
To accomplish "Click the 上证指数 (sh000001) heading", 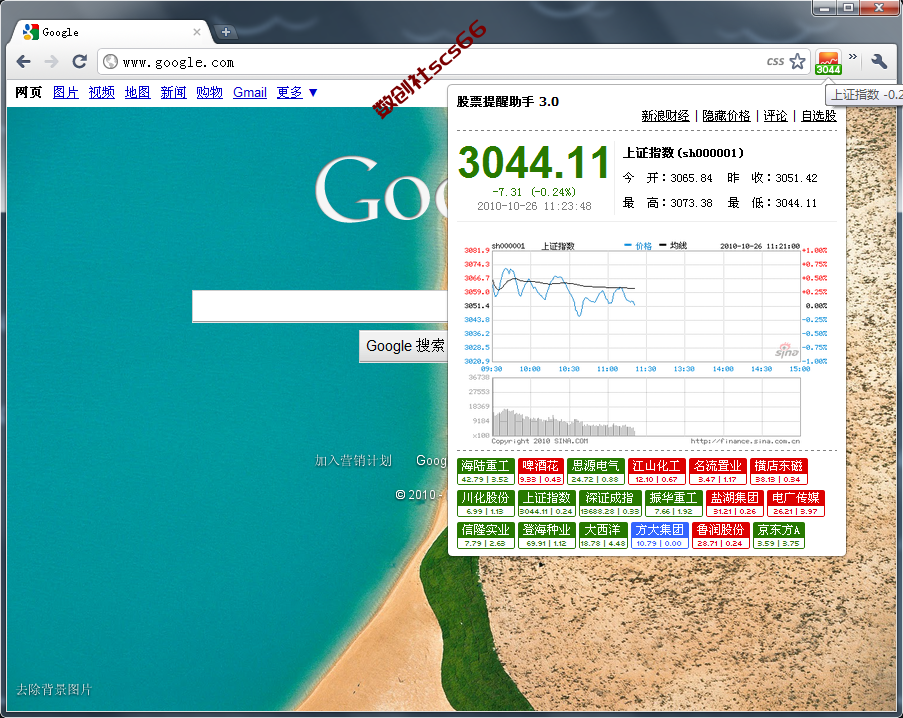I will pyautogui.click(x=683, y=153).
